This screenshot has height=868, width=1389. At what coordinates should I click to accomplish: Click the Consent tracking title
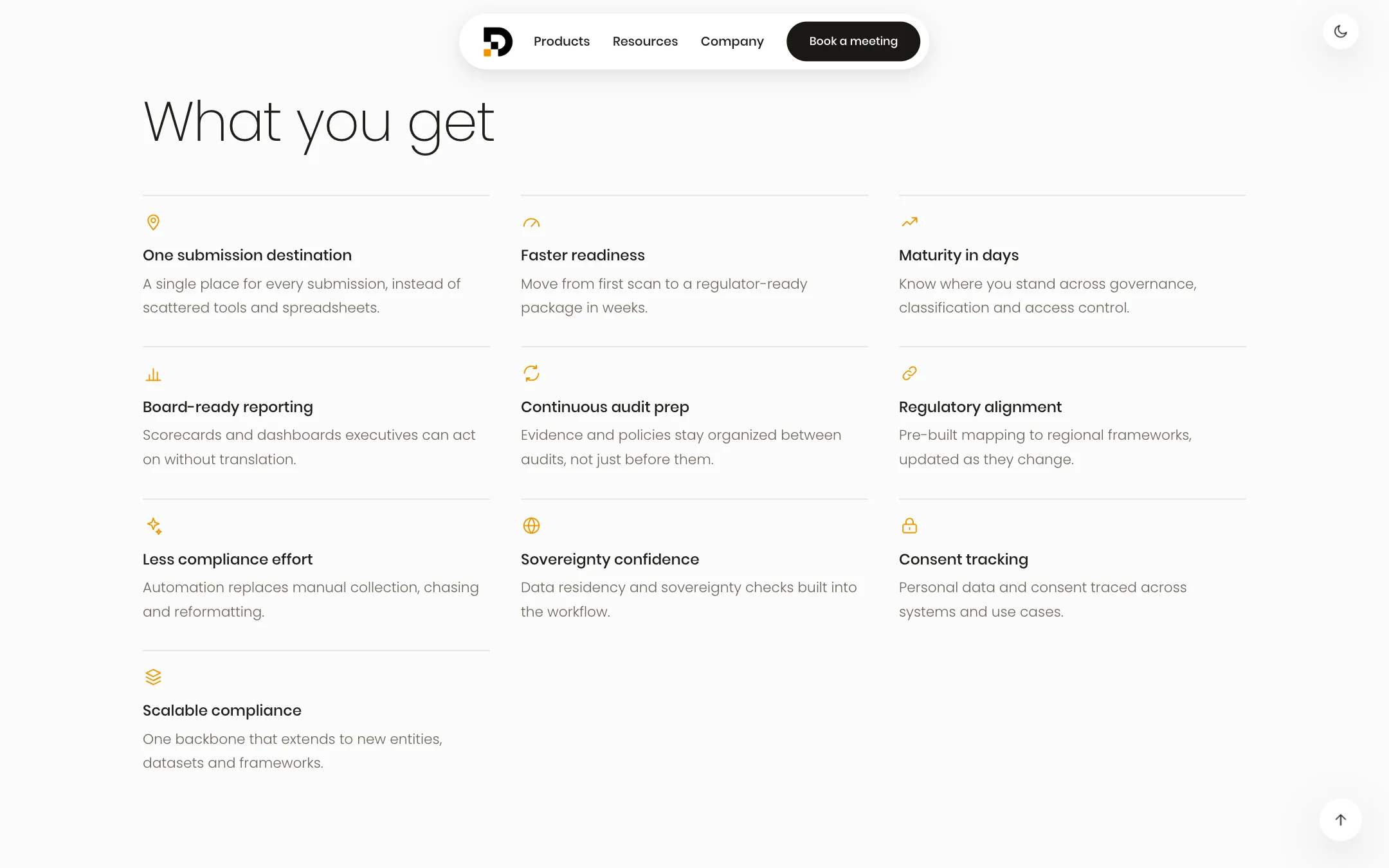963,560
